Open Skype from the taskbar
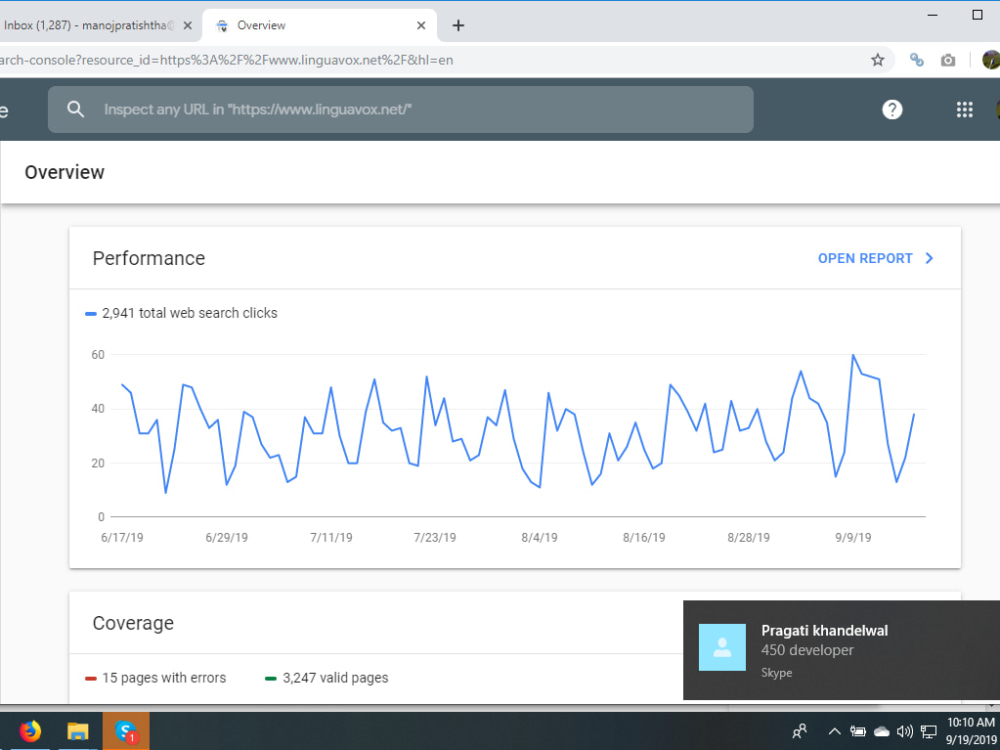1000x750 pixels. [x=126, y=731]
